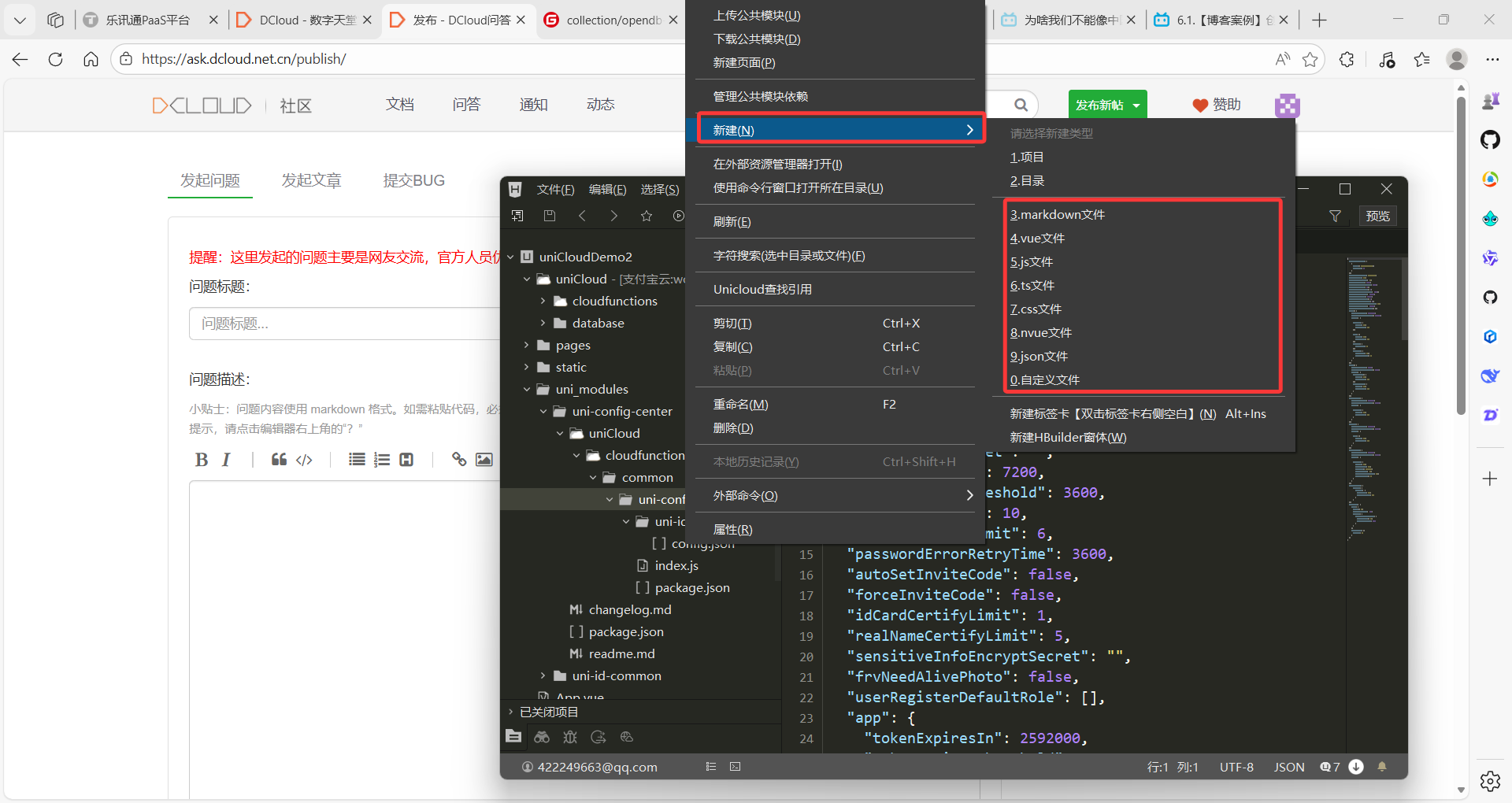Toggle blockquote formatting in the editor toolbar
1512x803 pixels.
[279, 460]
